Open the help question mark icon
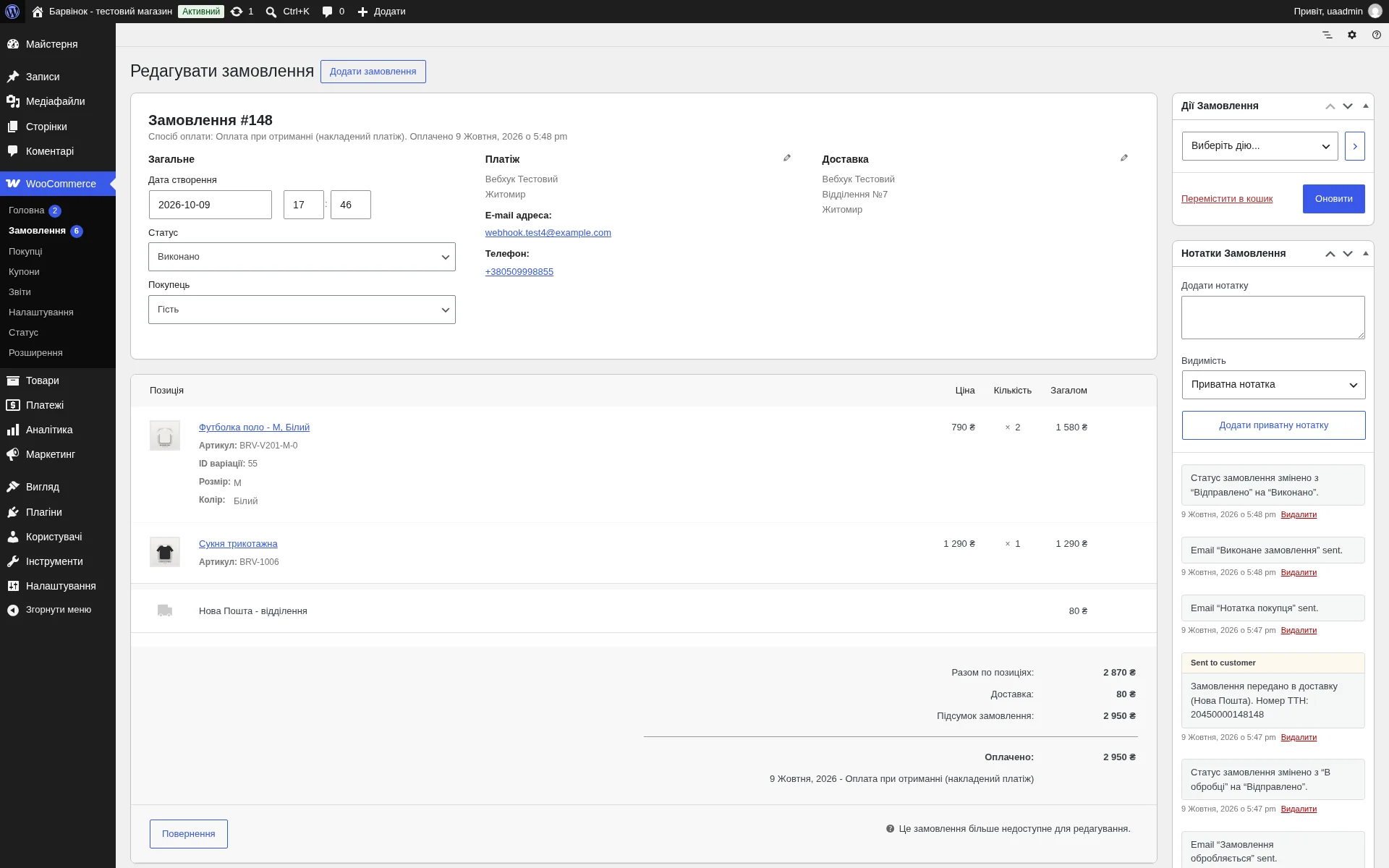Screen dimensions: 1389x868 click(1377, 35)
